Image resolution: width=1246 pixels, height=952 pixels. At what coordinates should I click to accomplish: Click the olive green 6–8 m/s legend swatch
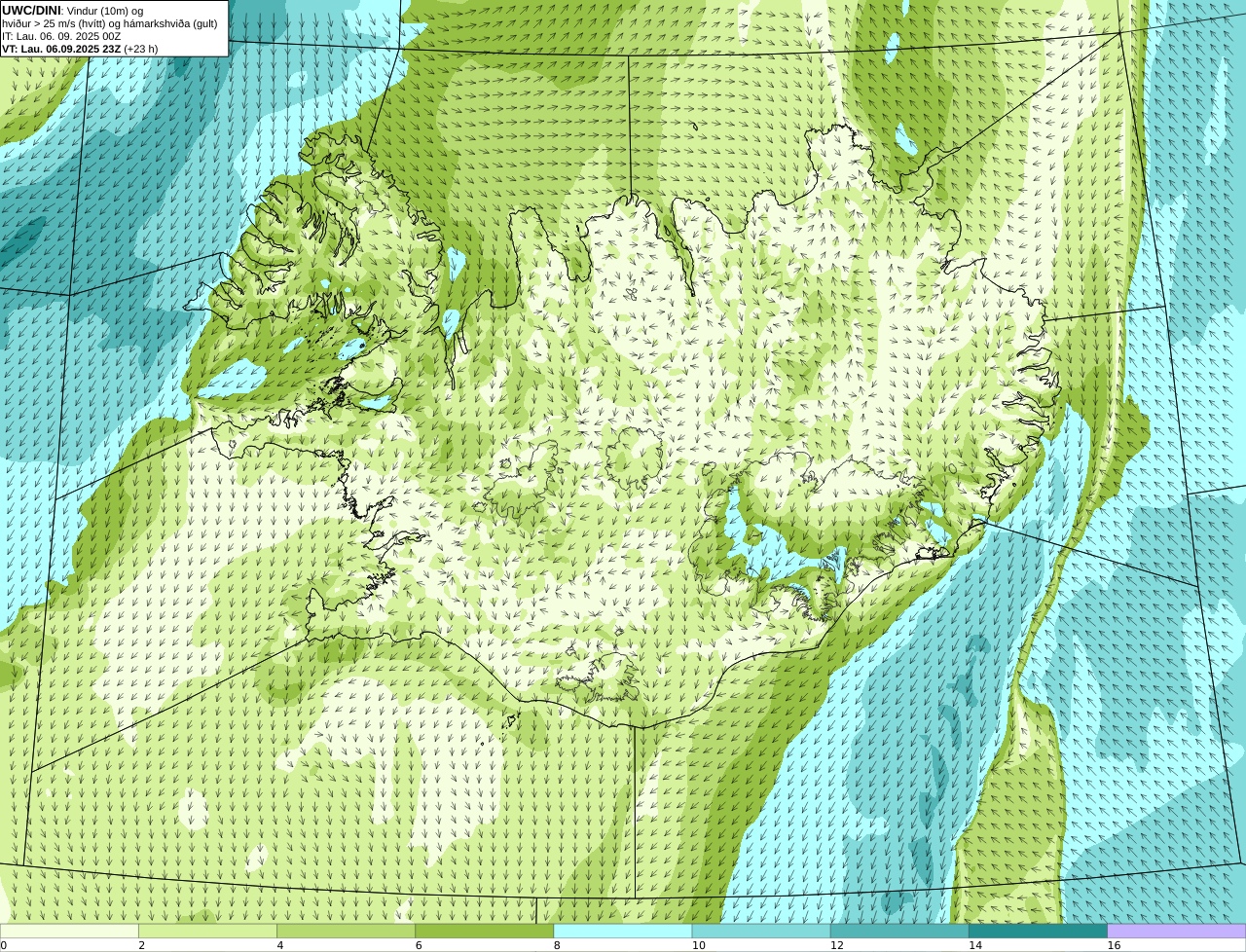pos(485,931)
